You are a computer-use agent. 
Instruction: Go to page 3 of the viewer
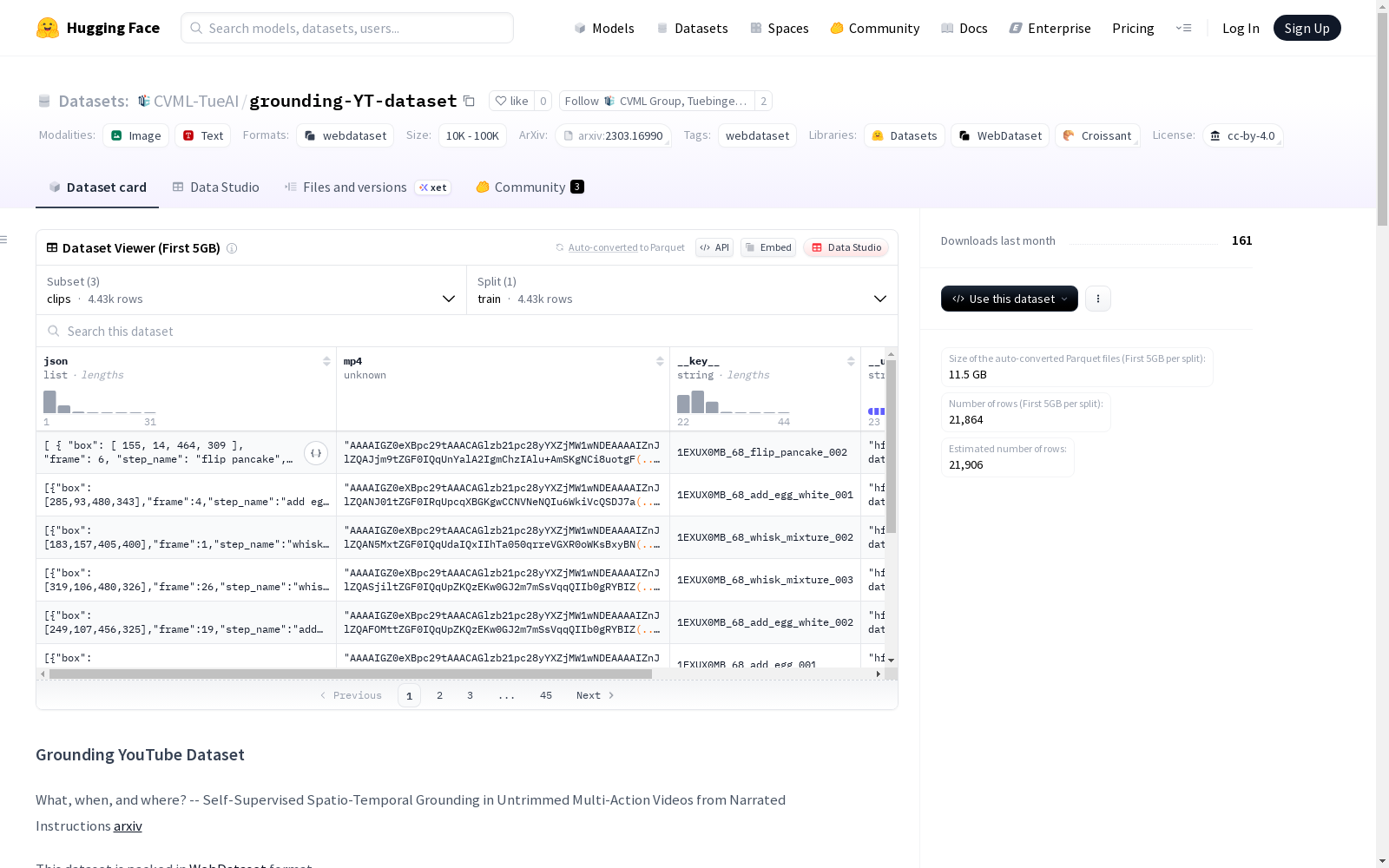click(471, 695)
